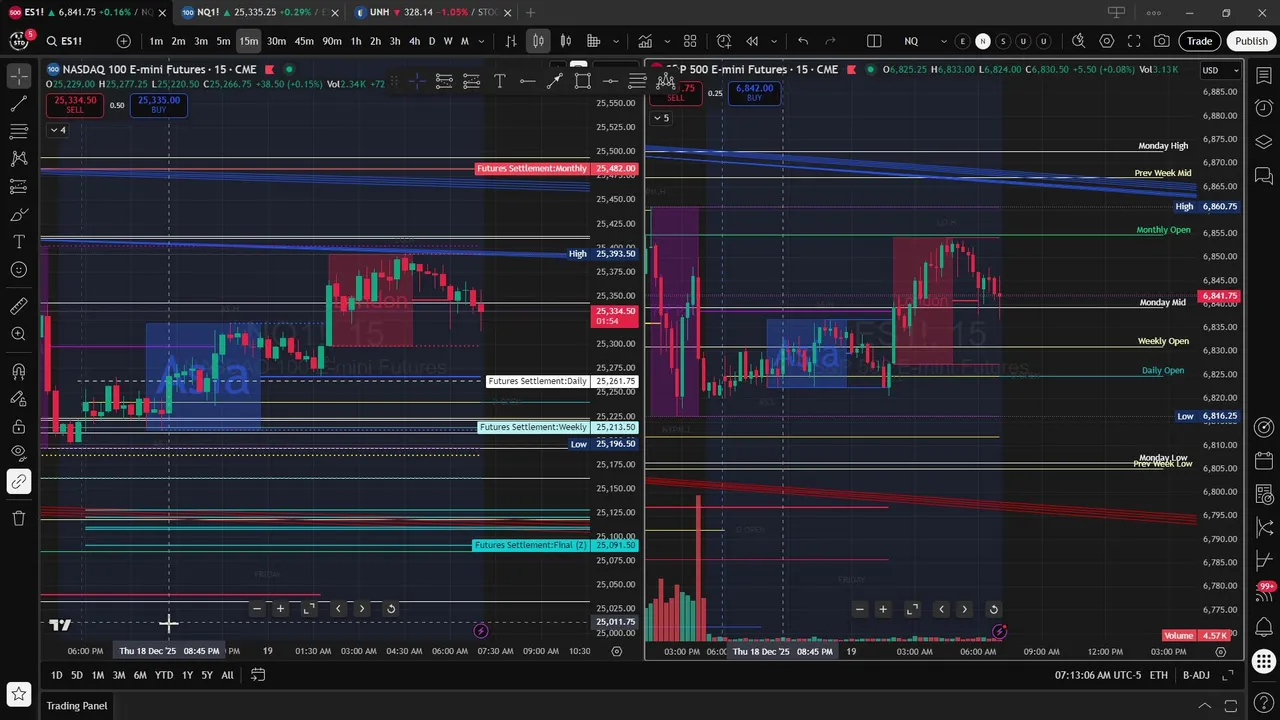The image size is (1280, 720).
Task: Toggle stay in drawing mode
Action: tap(18, 399)
